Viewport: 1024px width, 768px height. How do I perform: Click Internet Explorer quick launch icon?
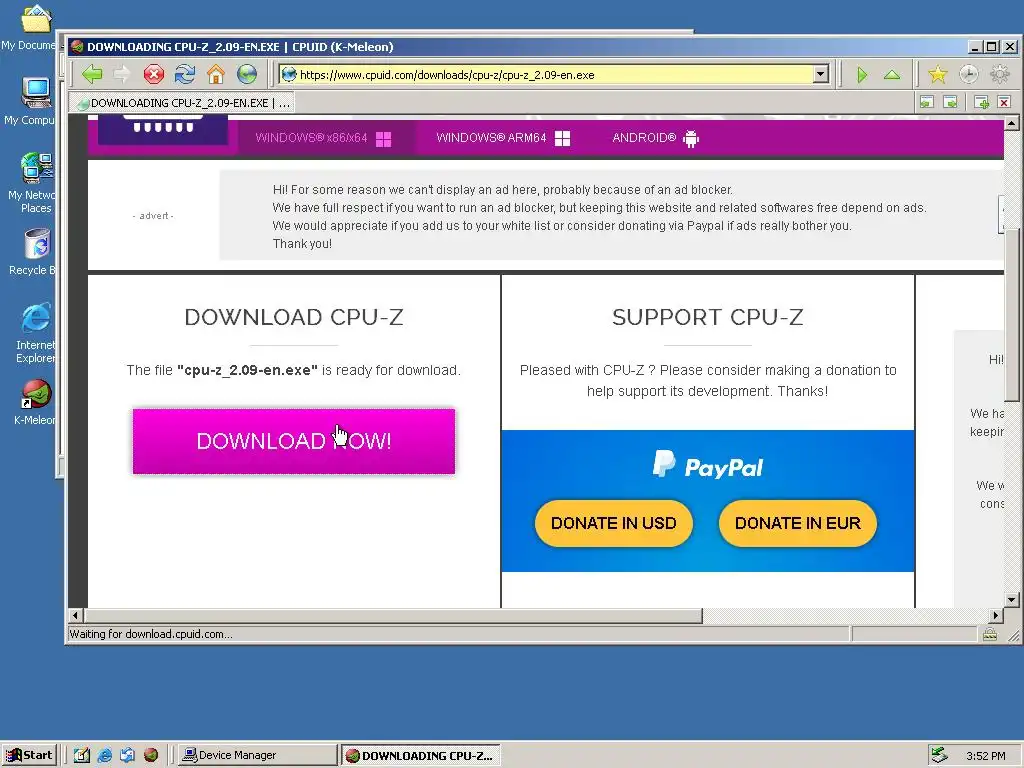tap(104, 755)
